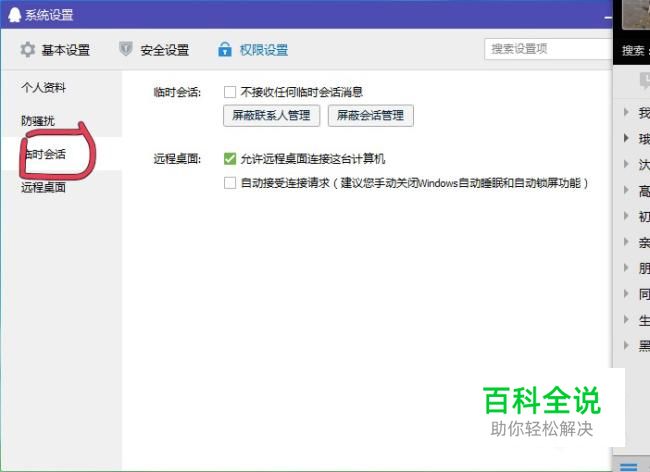Expand the contact group starting 高
This screenshot has height=472, width=650.
click(626, 190)
